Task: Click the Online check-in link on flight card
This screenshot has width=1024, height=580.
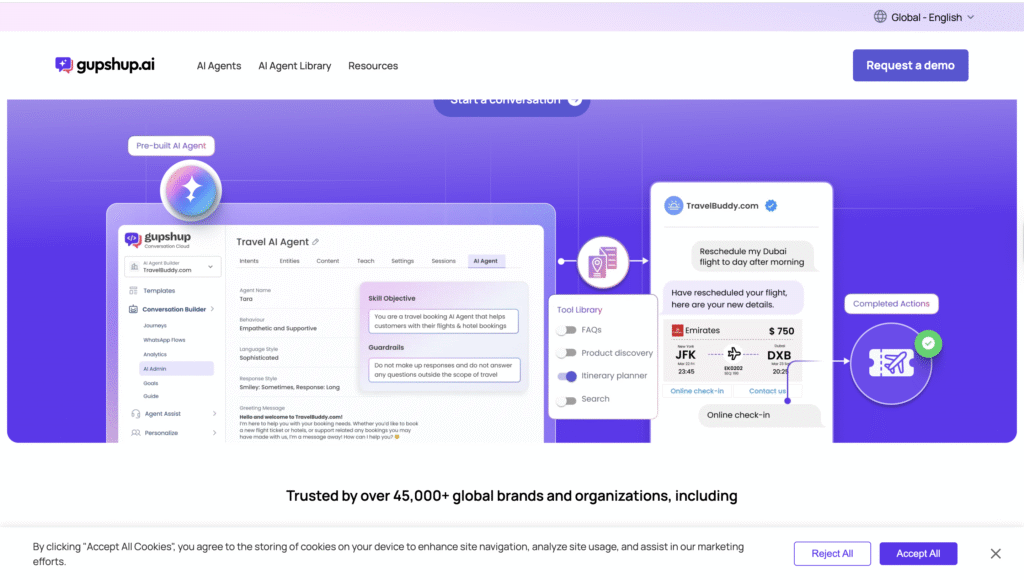Action: tap(697, 391)
